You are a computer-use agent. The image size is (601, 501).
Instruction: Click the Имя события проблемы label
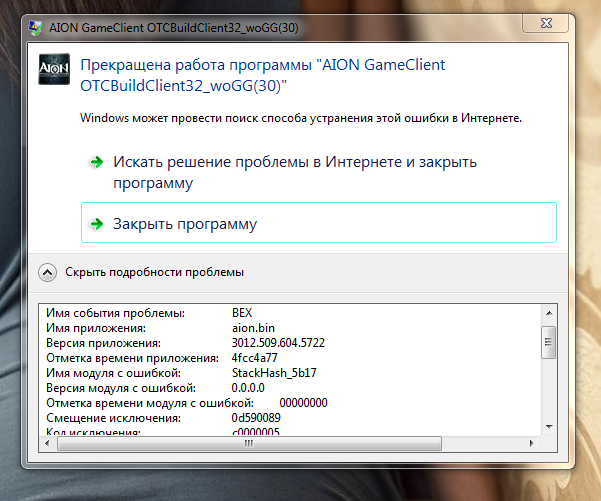point(115,313)
